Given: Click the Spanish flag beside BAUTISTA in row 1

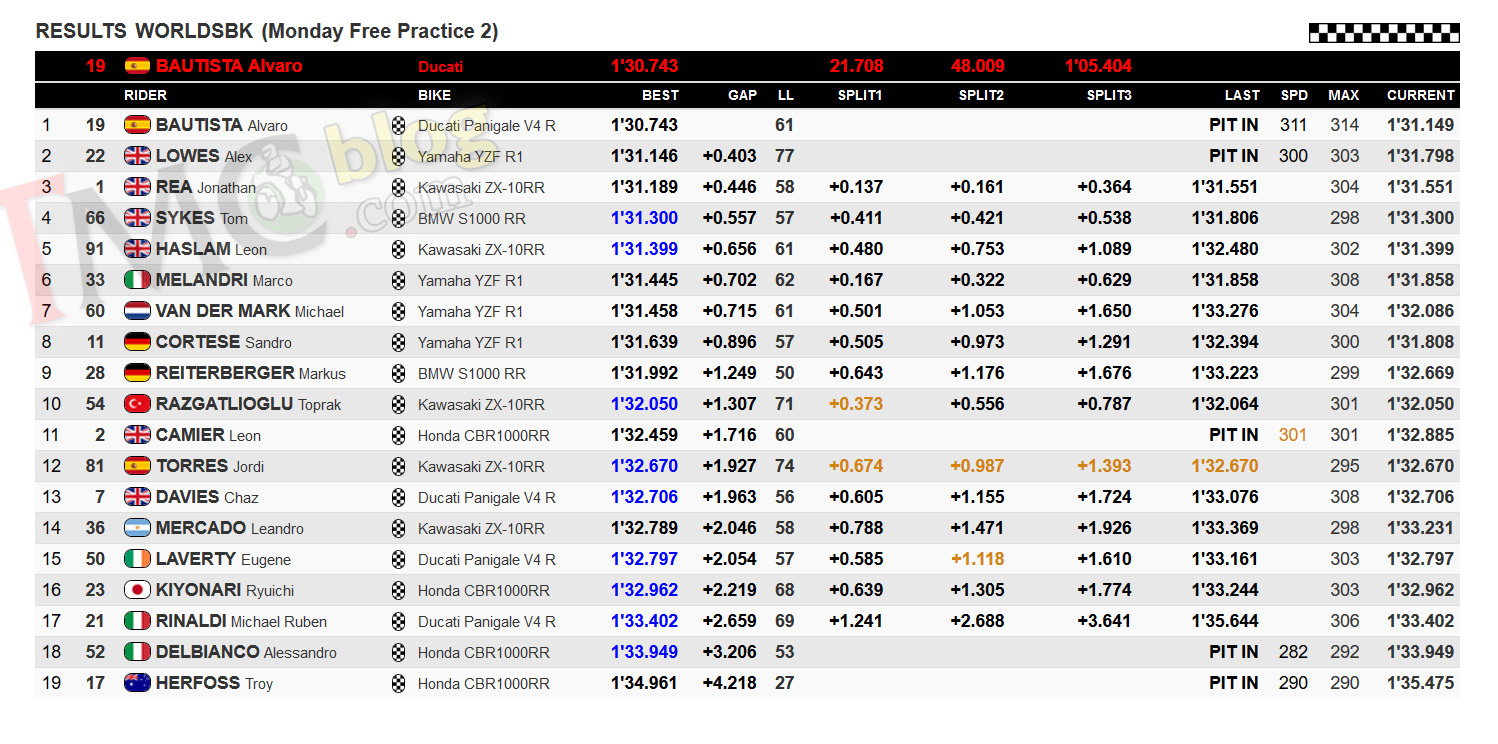Looking at the screenshot, I should click(x=137, y=125).
